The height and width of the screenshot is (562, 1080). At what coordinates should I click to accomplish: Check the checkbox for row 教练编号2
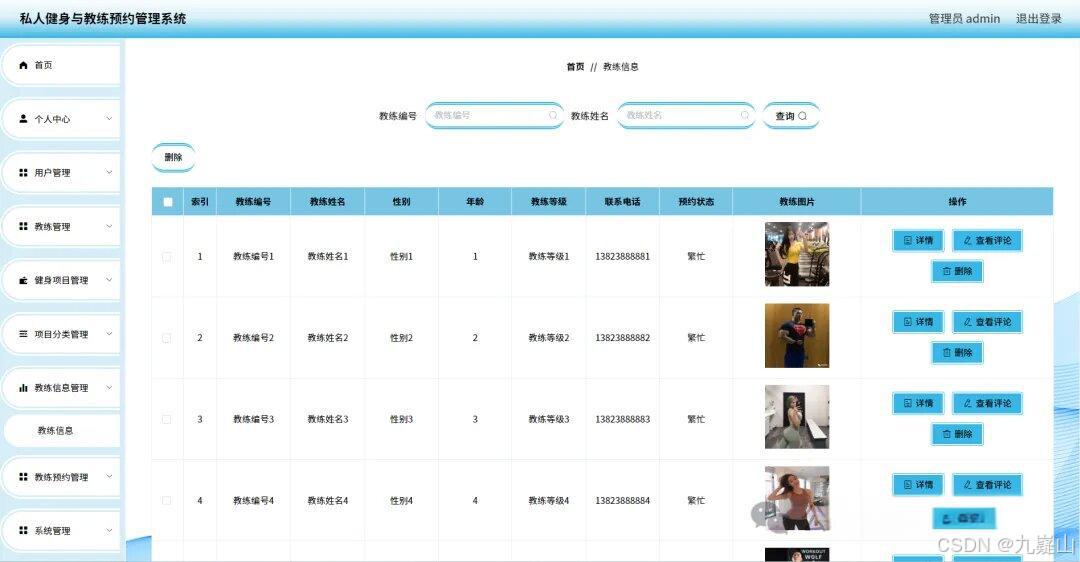pos(167,337)
